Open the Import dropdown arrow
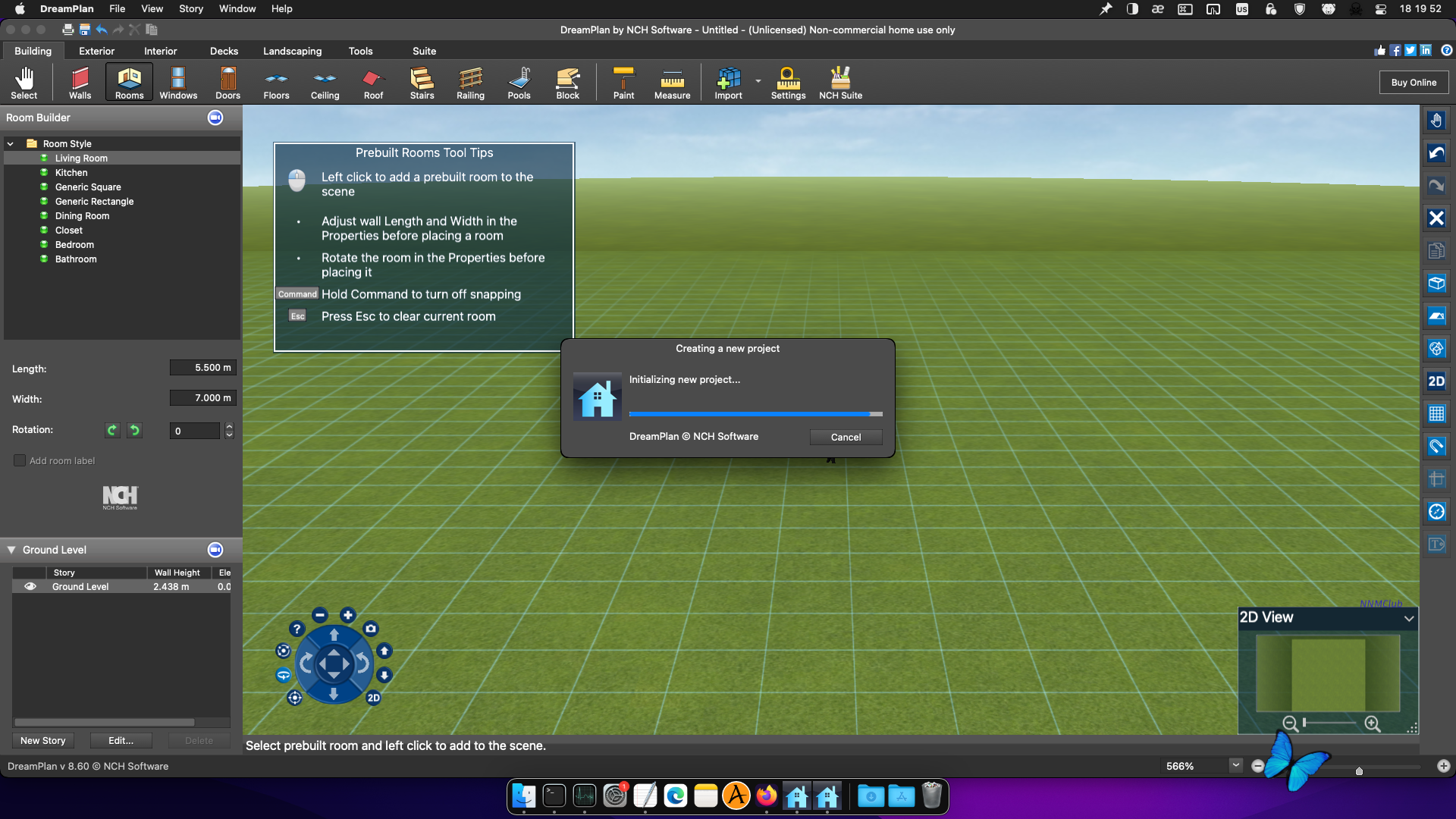 tap(758, 80)
